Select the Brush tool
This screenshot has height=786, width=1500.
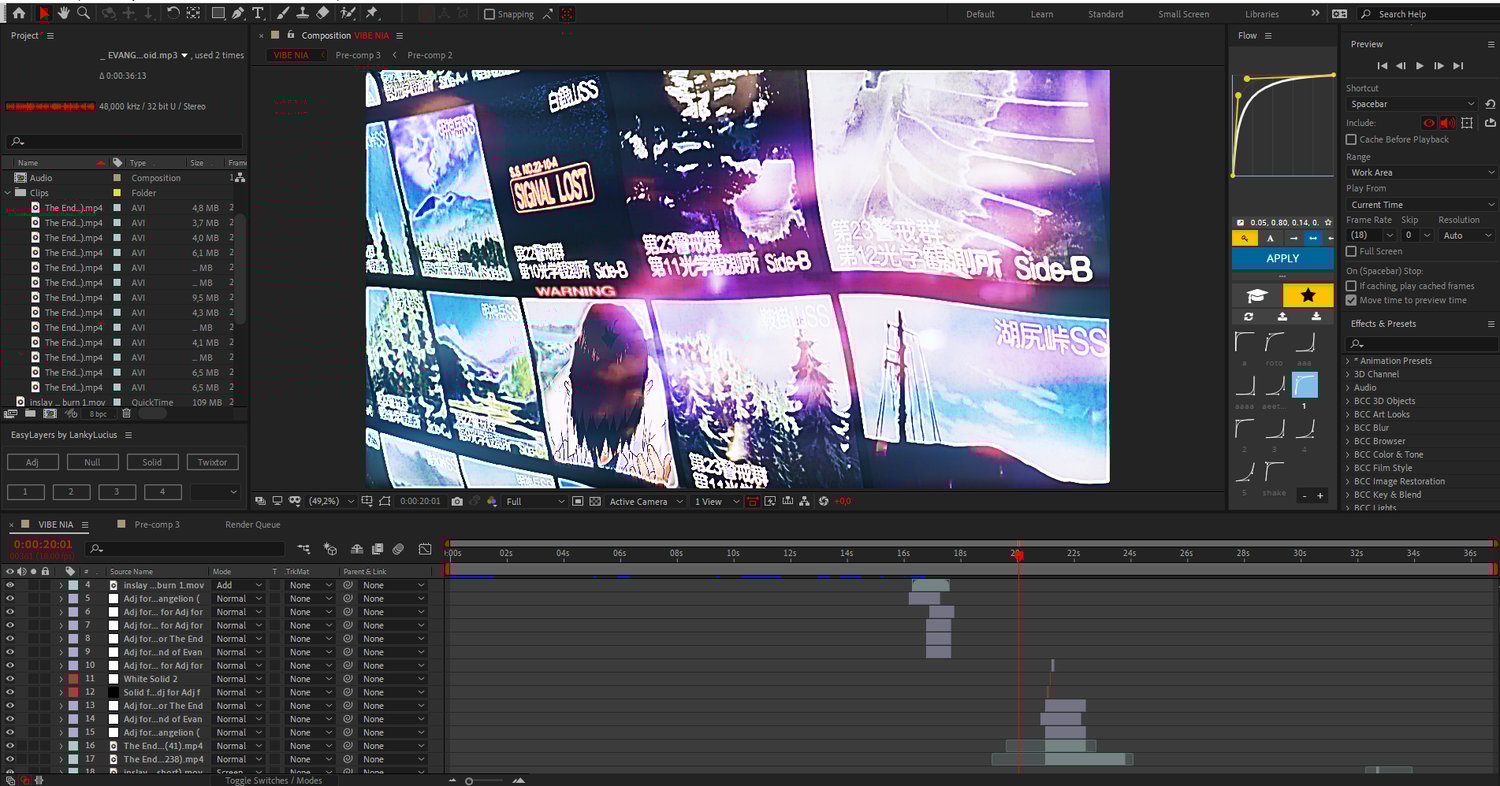coord(283,13)
